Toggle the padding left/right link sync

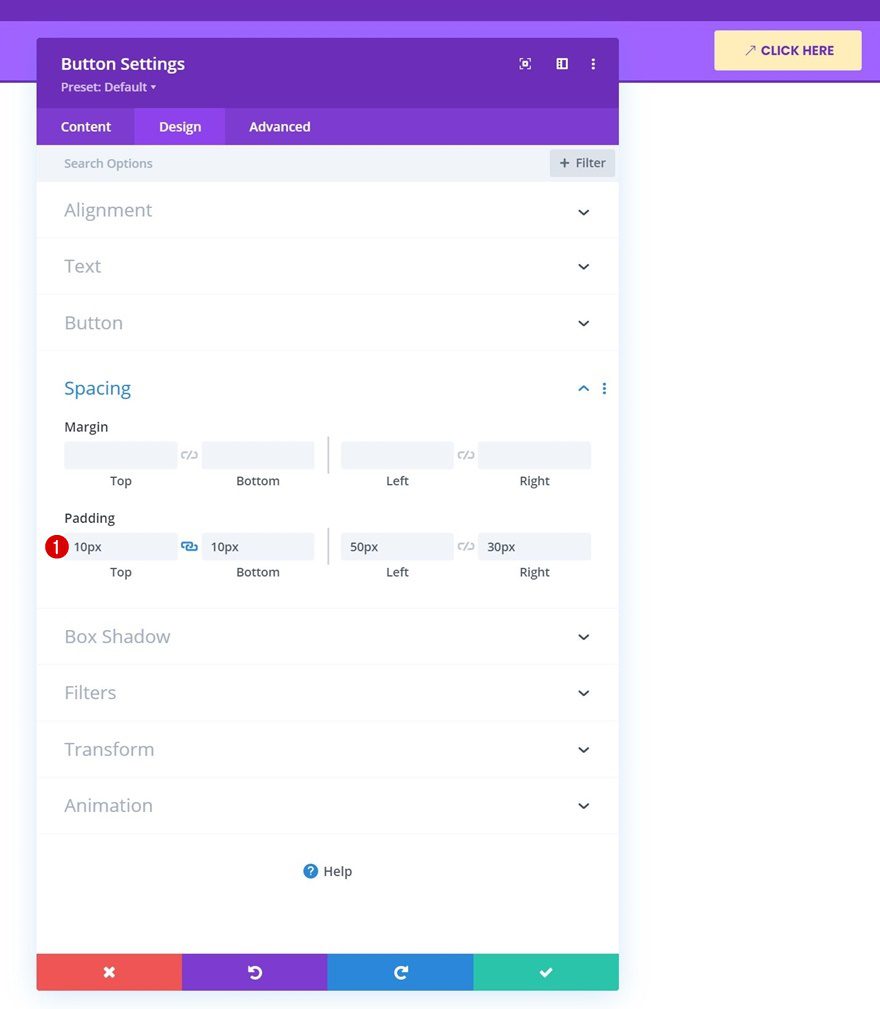point(465,546)
